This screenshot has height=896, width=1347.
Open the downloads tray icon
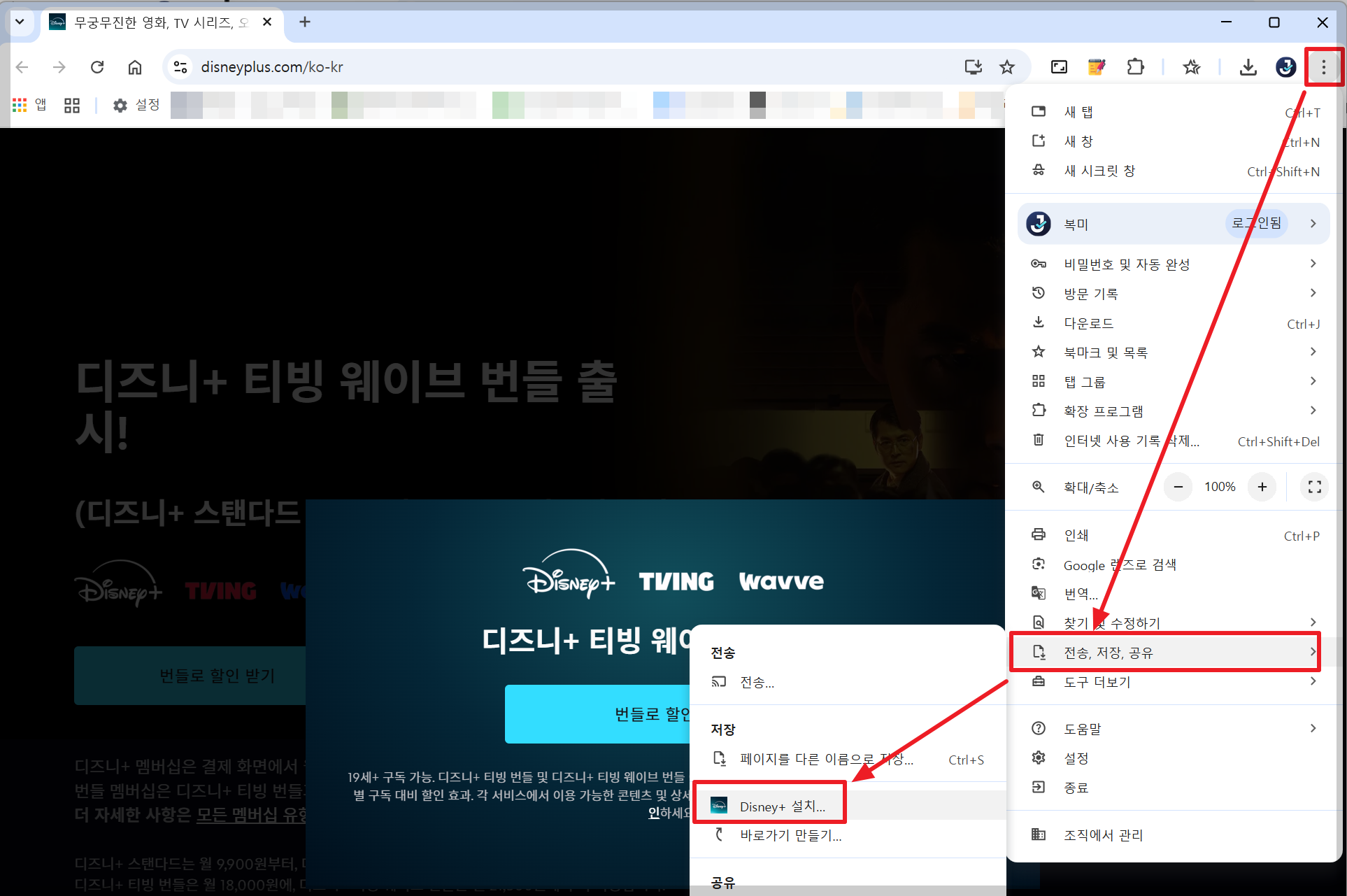click(1248, 67)
